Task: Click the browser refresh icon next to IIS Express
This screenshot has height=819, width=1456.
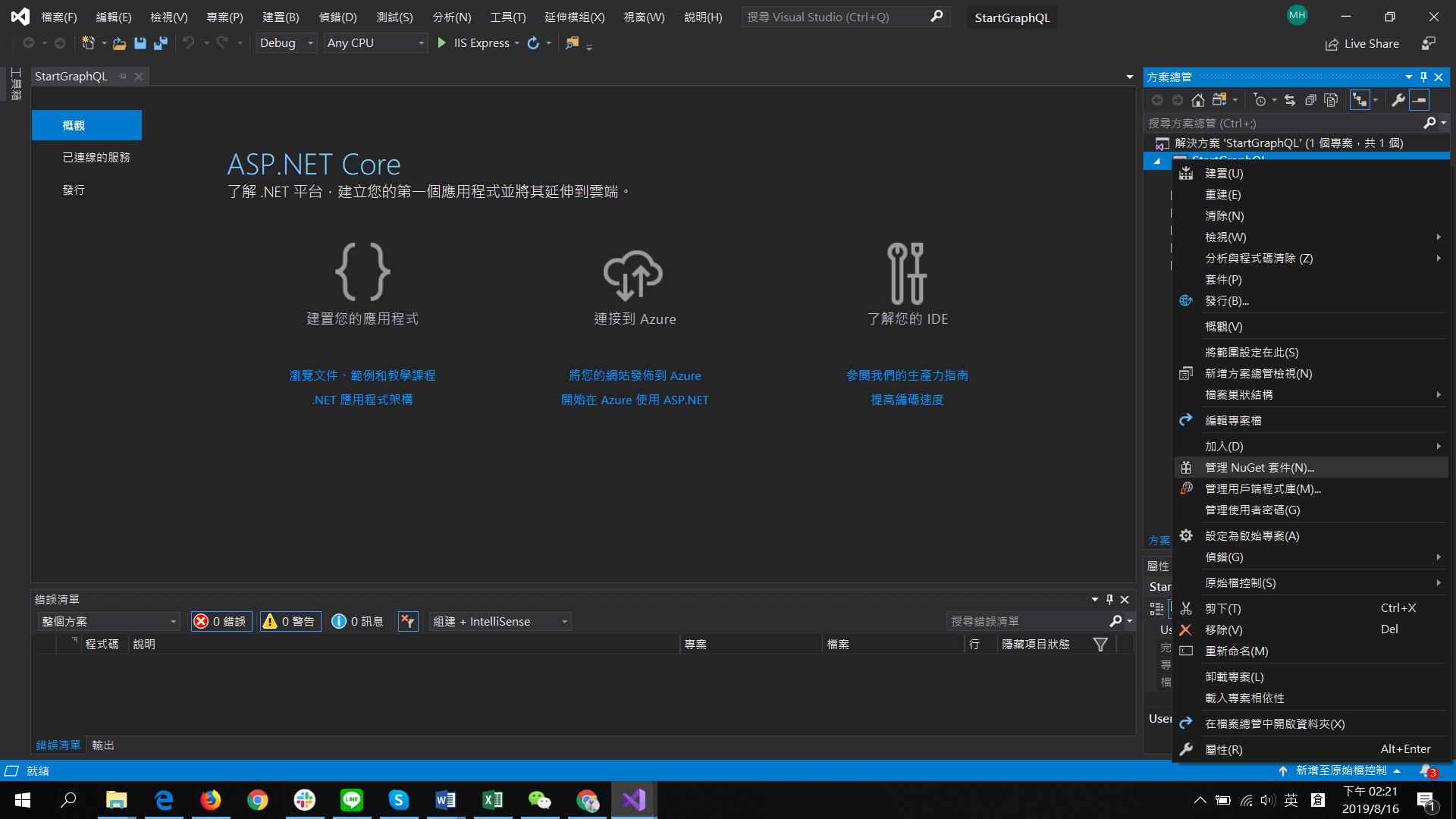Action: pos(533,43)
